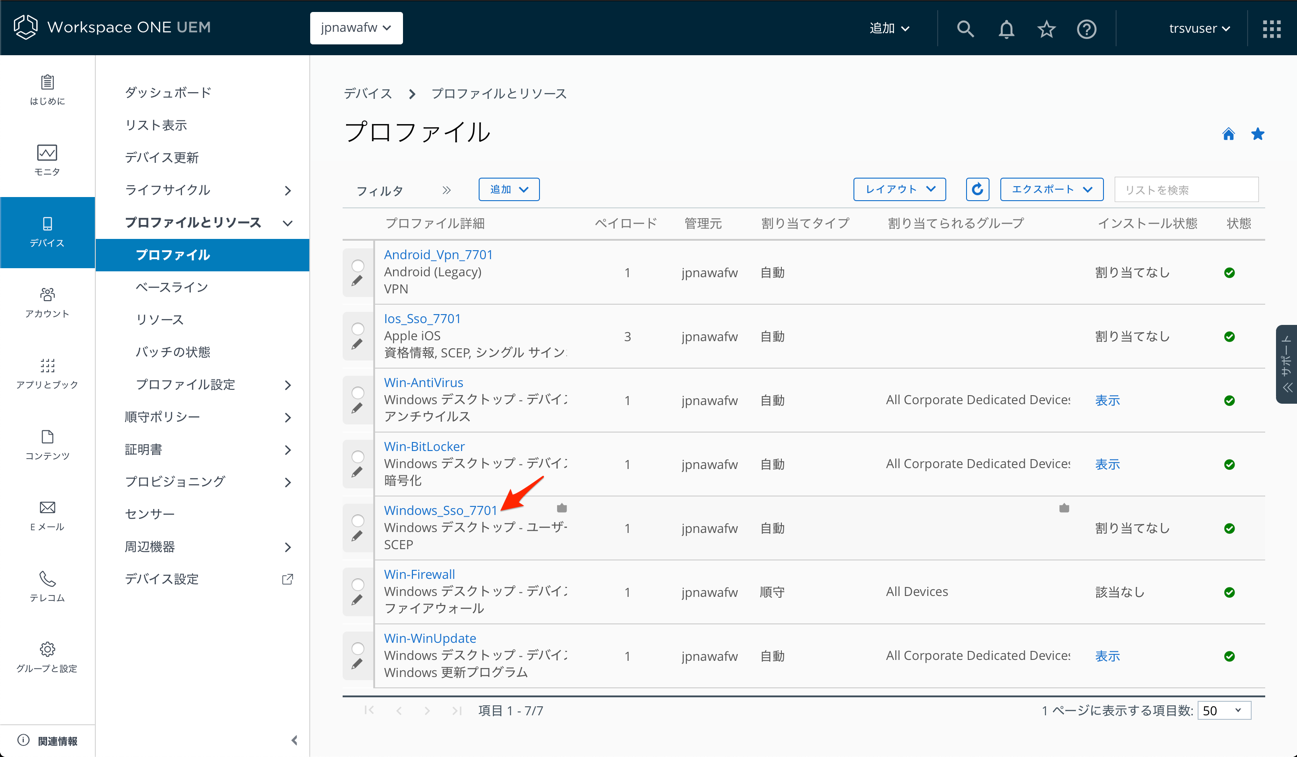Click デバイス breadcrumb link
The height and width of the screenshot is (757, 1297).
368,93
